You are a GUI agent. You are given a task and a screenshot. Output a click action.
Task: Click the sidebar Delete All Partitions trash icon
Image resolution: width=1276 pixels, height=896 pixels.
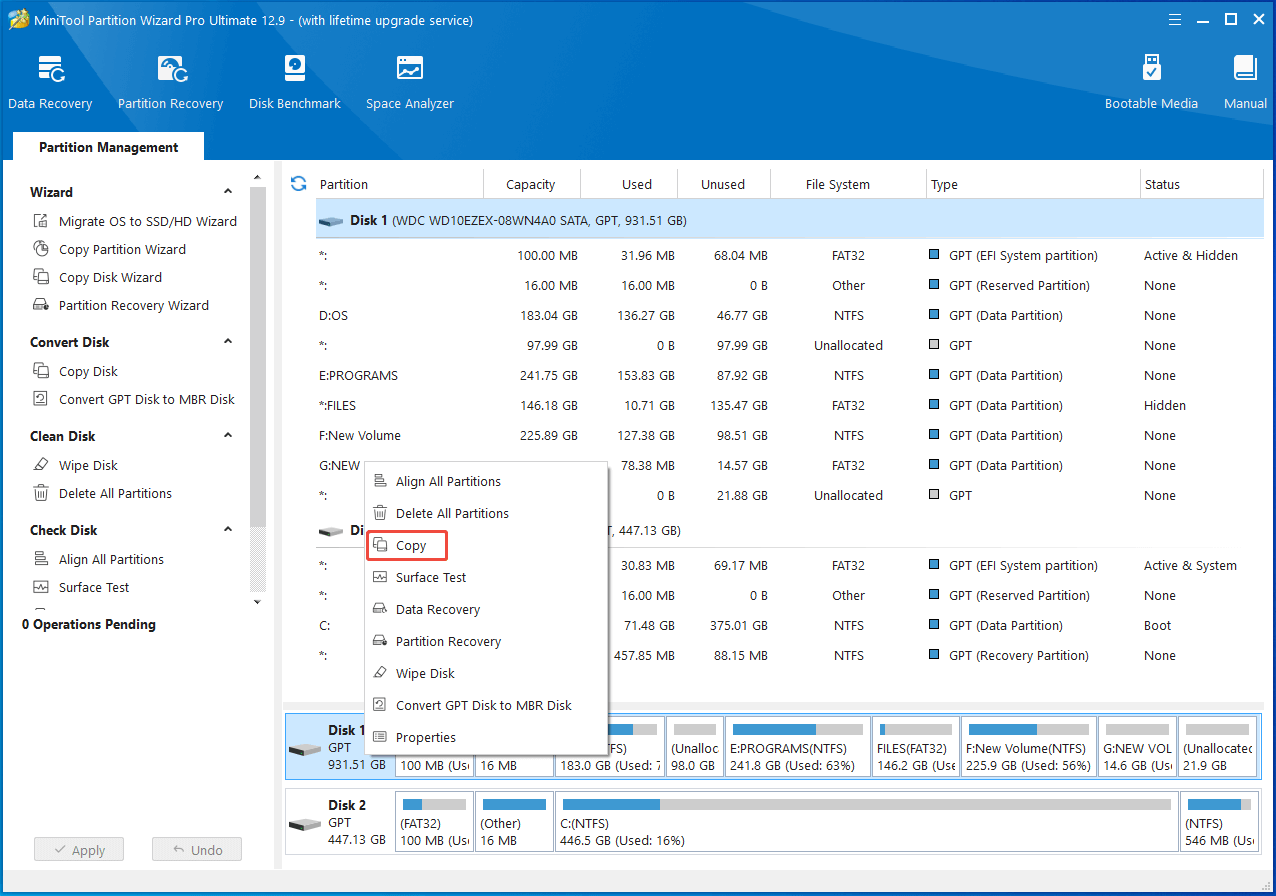pyautogui.click(x=41, y=493)
